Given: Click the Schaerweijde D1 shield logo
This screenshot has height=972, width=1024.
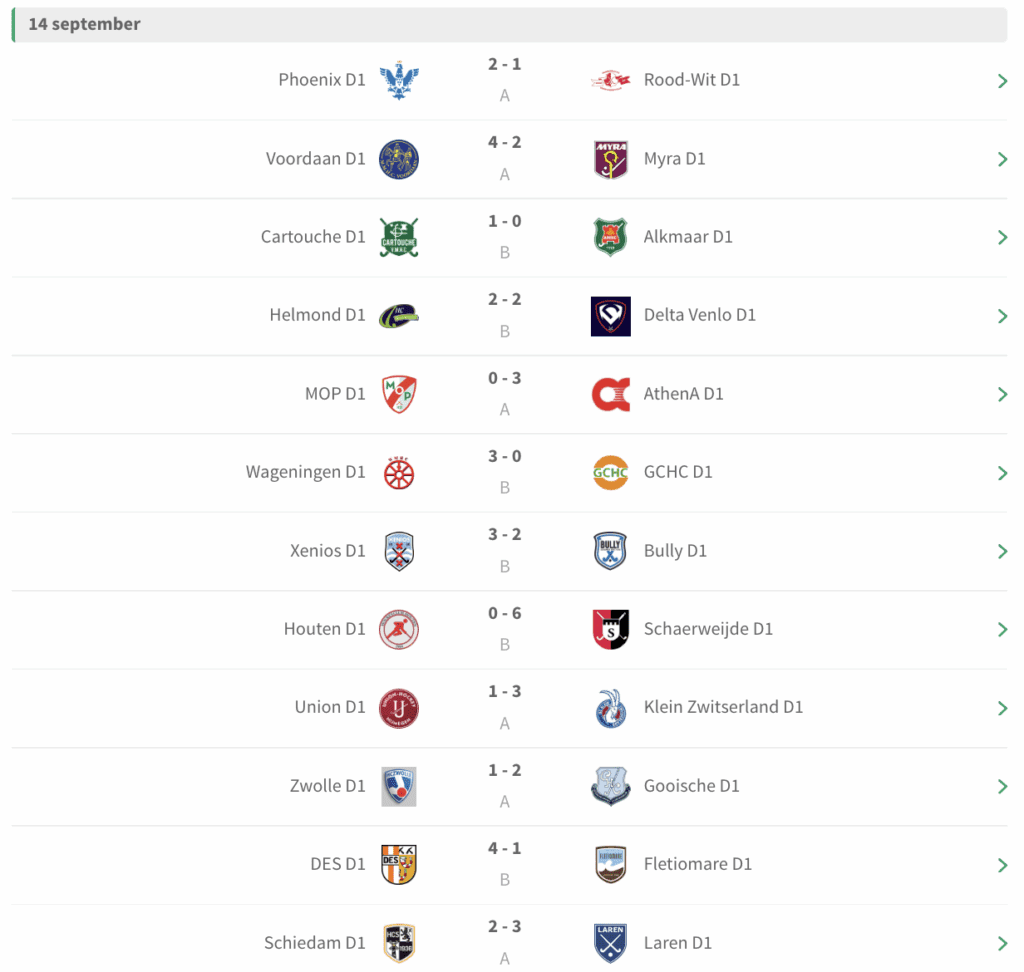Looking at the screenshot, I should (x=610, y=629).
